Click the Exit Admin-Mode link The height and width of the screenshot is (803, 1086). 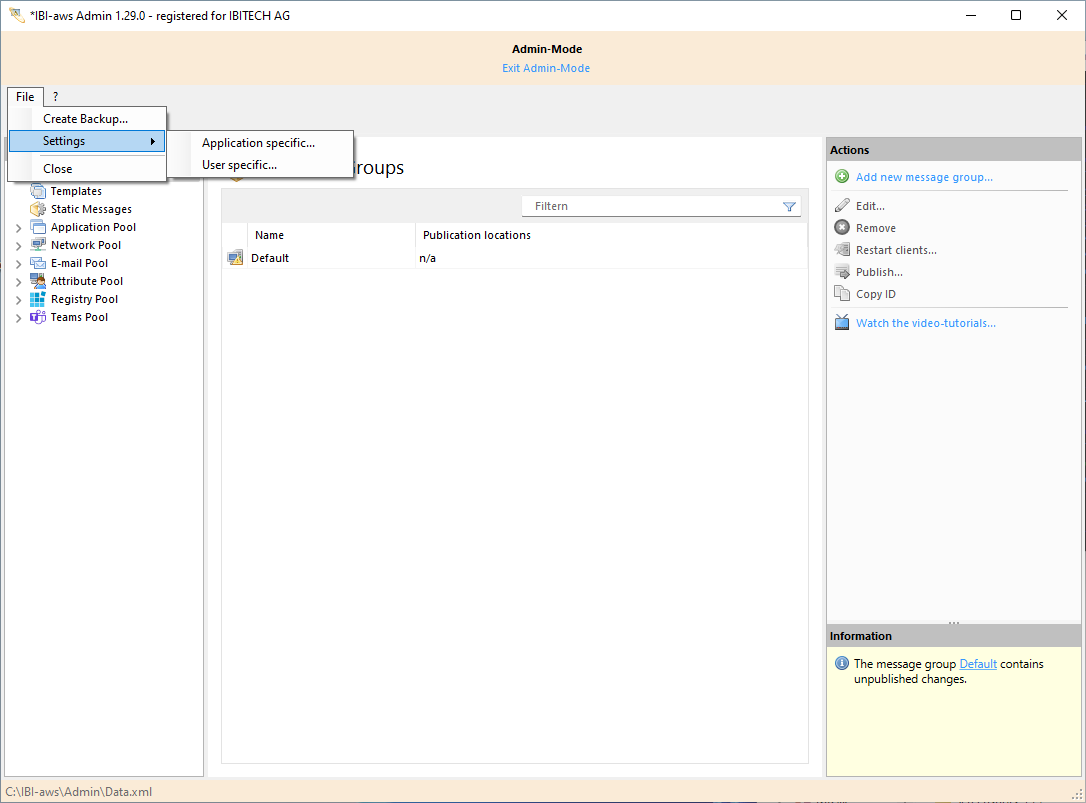click(x=546, y=68)
